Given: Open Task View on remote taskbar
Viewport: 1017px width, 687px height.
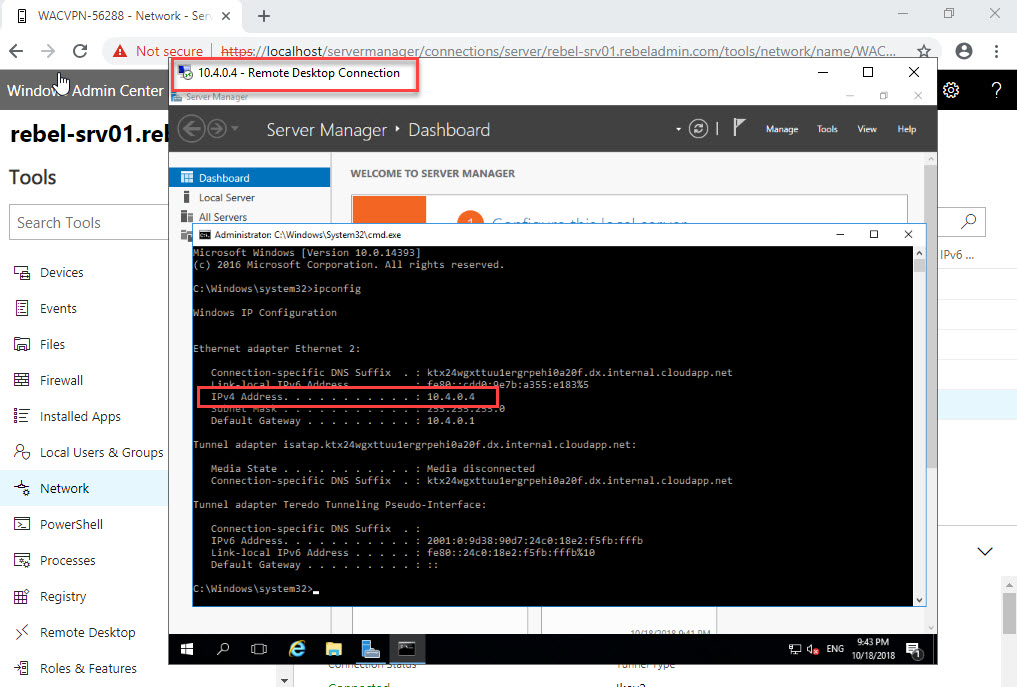Looking at the screenshot, I should point(259,649).
